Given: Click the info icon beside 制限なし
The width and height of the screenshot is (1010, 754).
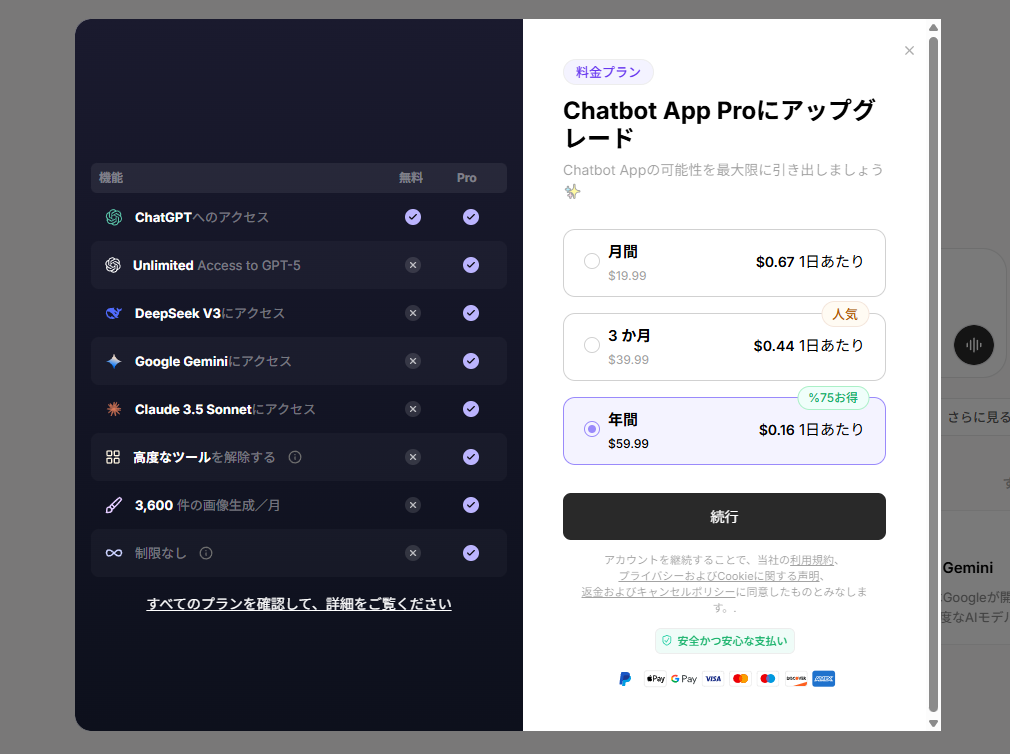Looking at the screenshot, I should tap(206, 553).
